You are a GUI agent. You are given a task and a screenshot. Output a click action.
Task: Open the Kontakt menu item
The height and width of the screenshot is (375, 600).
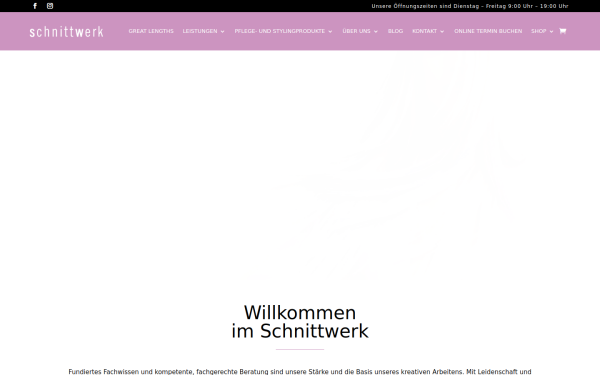point(424,31)
